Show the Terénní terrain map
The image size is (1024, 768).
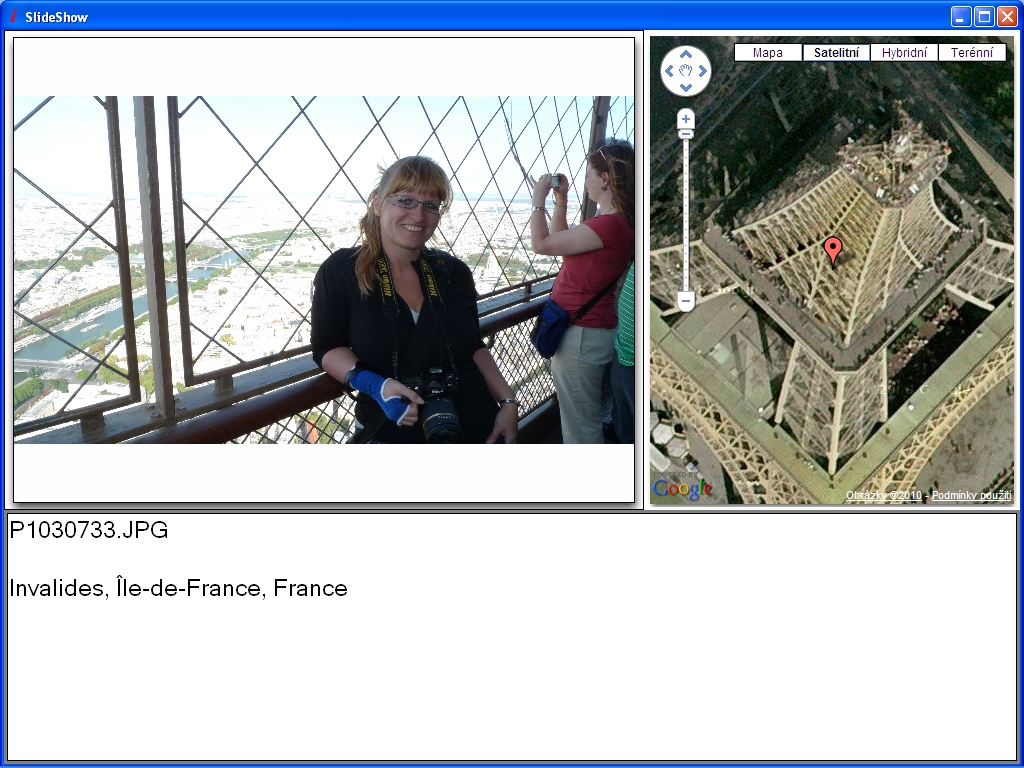(972, 53)
